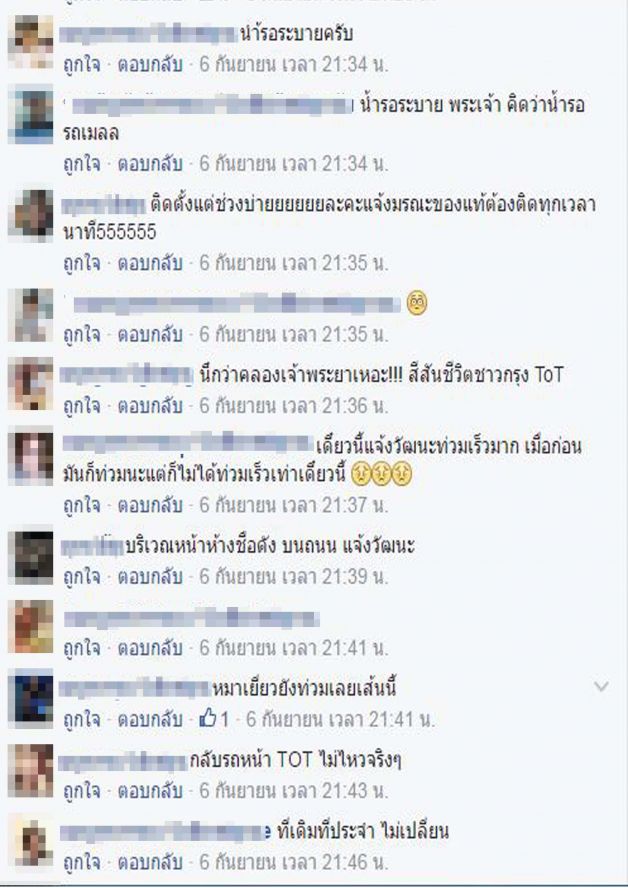Click the avatar beside the กลับรถหน้า TOT comment
Viewport: 628px width, 888px height.
pos(31,770)
